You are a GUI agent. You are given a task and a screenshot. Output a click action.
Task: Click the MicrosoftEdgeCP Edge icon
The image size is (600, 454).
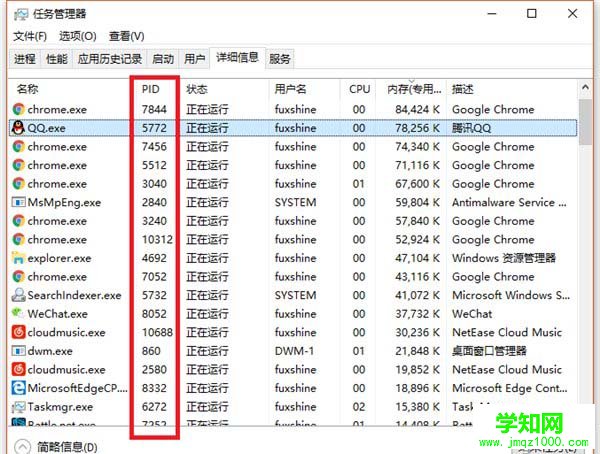[x=18, y=388]
